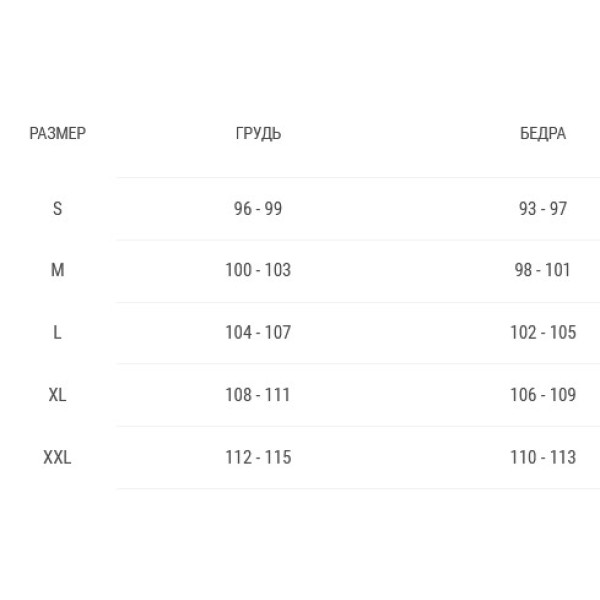Click hips value 106 - 109
The width and height of the screenshot is (600, 600).
point(543,395)
